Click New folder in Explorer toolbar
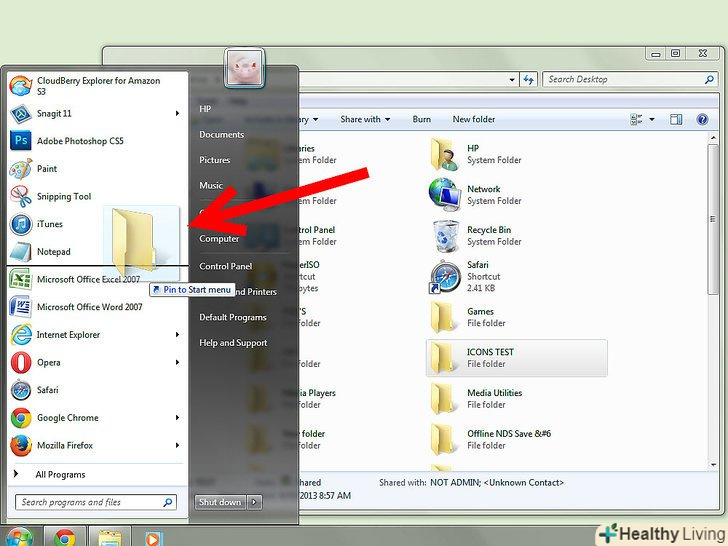This screenshot has width=728, height=546. pyautogui.click(x=474, y=119)
